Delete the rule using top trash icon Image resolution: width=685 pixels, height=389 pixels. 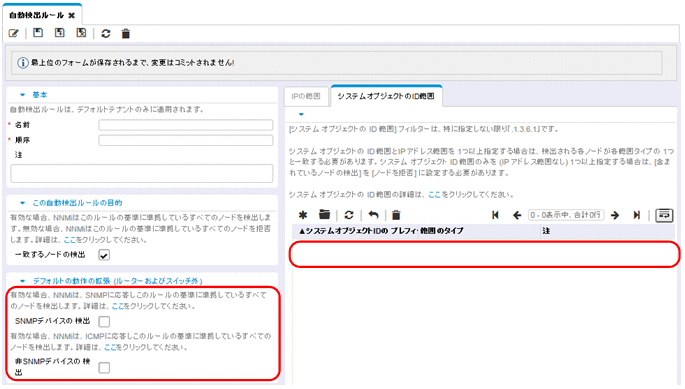pyautogui.click(x=126, y=33)
